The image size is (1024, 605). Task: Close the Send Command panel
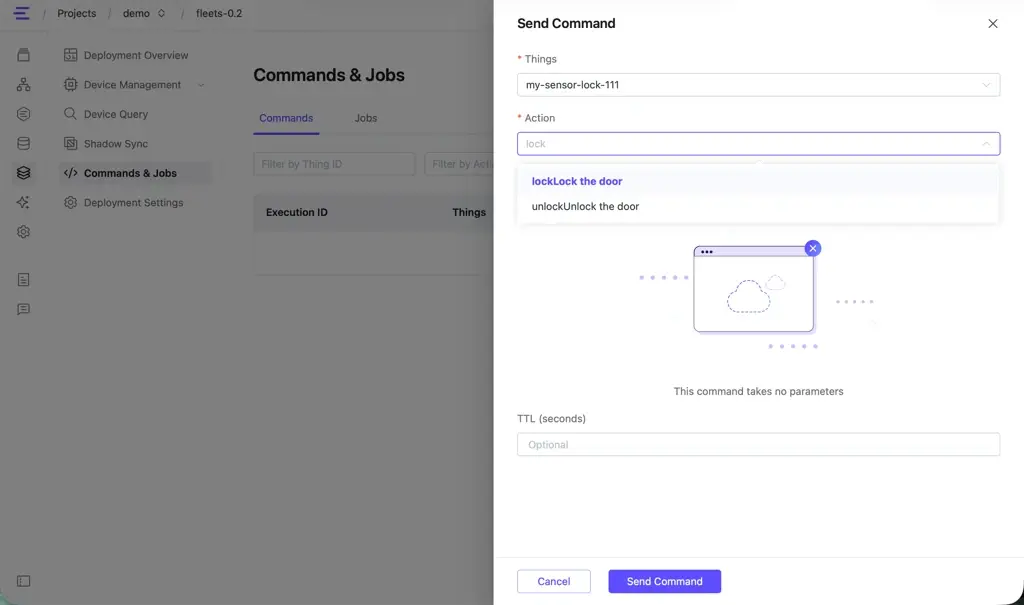(x=993, y=24)
